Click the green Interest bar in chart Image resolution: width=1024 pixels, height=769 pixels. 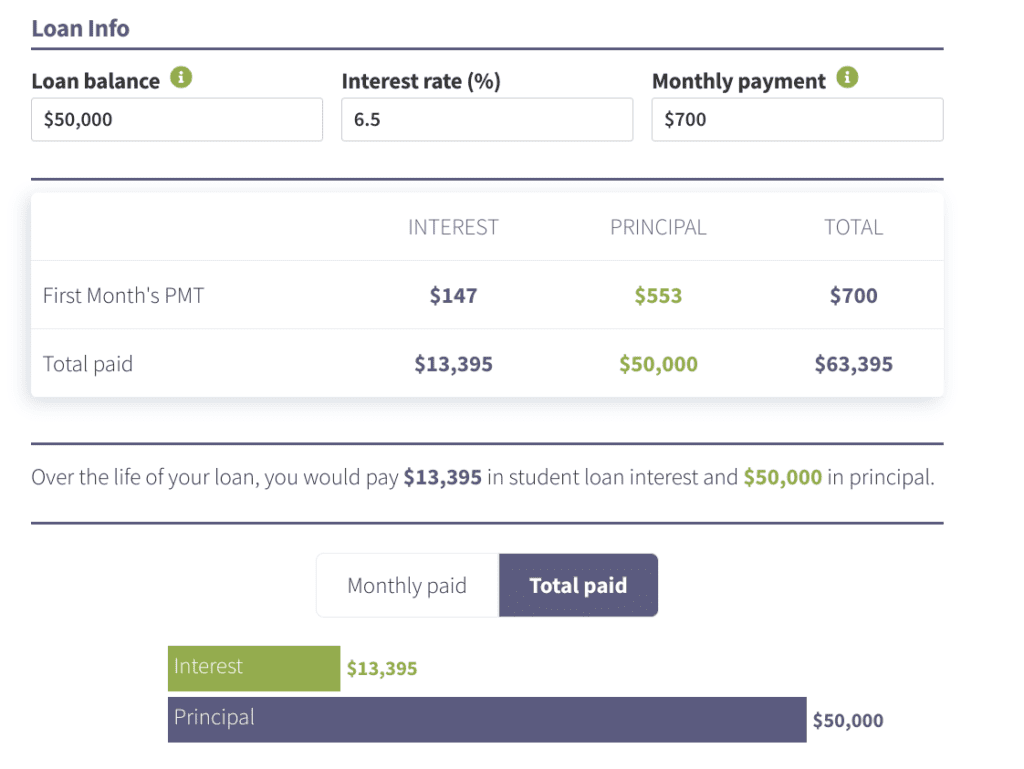click(254, 668)
